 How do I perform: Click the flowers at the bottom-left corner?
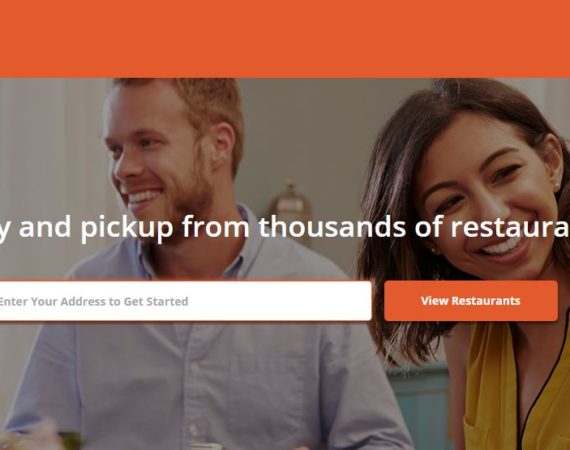pyautogui.click(x=36, y=438)
